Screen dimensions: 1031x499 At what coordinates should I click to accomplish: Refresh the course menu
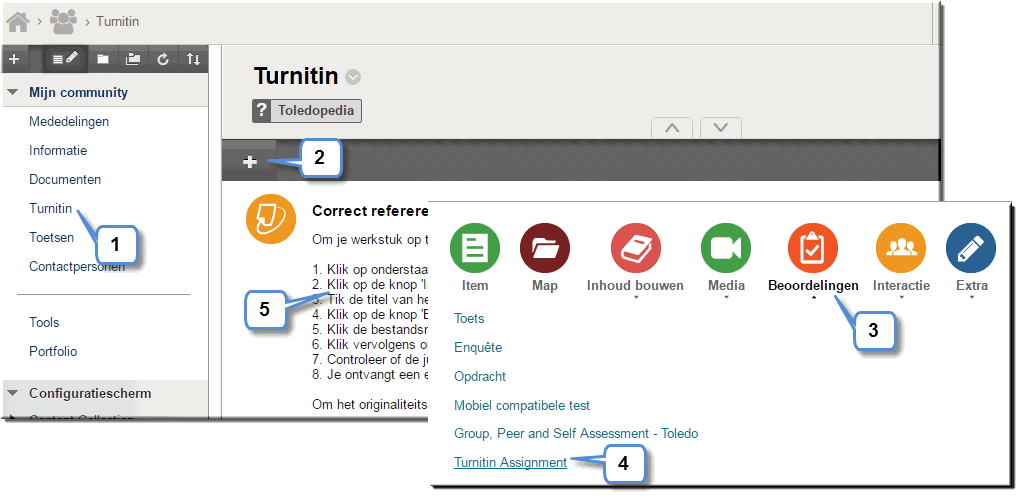(163, 59)
